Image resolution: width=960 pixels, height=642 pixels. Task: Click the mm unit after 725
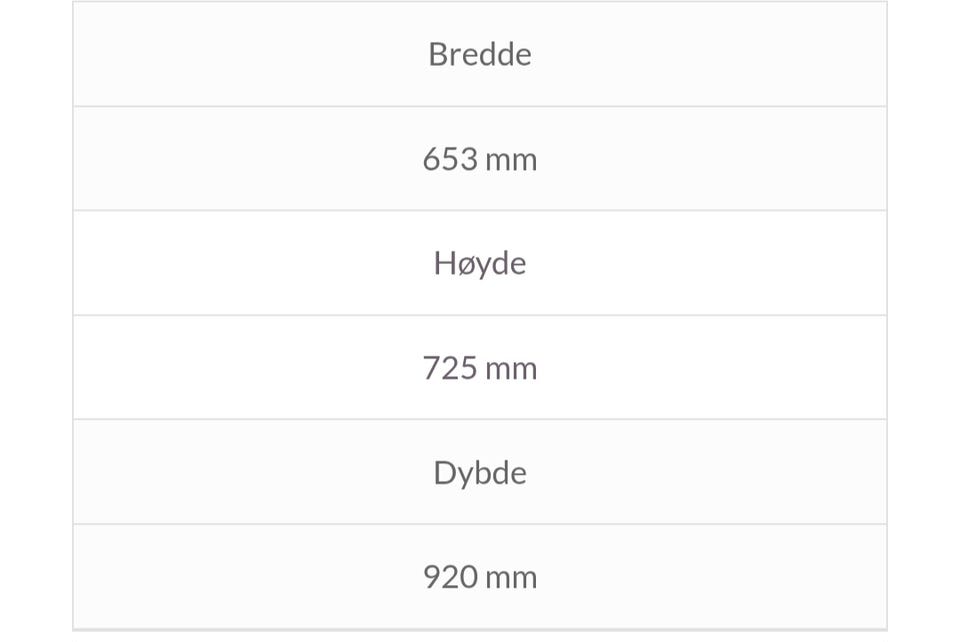(x=511, y=371)
